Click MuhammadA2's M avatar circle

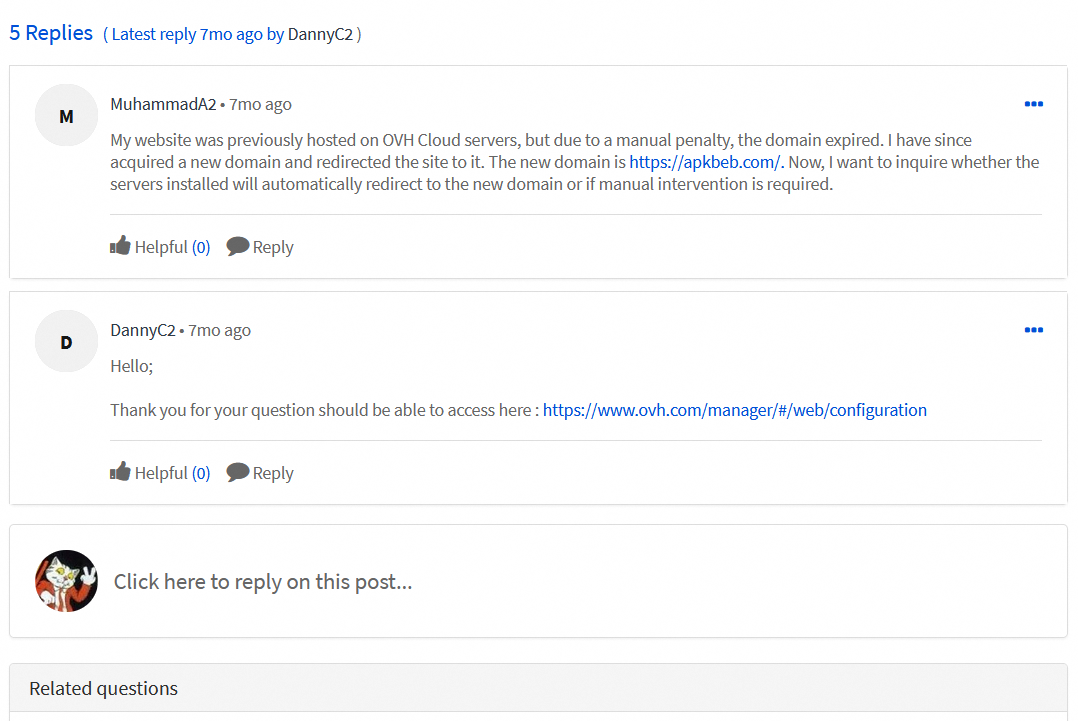coord(66,116)
